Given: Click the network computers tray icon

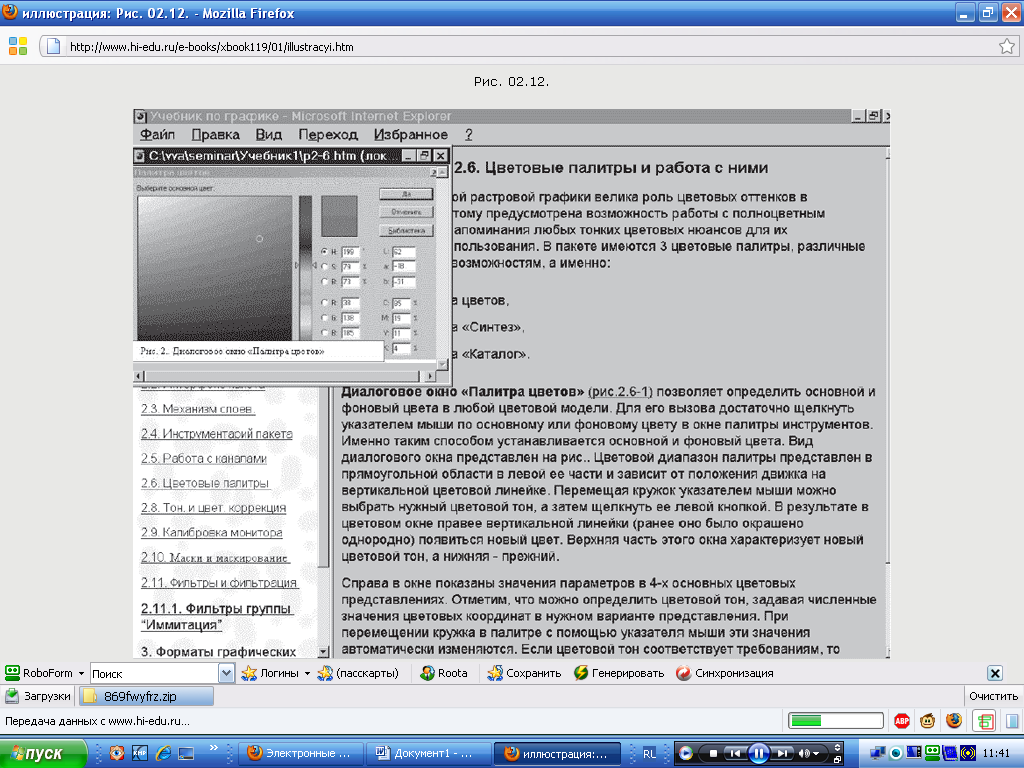Looking at the screenshot, I should (x=877, y=754).
